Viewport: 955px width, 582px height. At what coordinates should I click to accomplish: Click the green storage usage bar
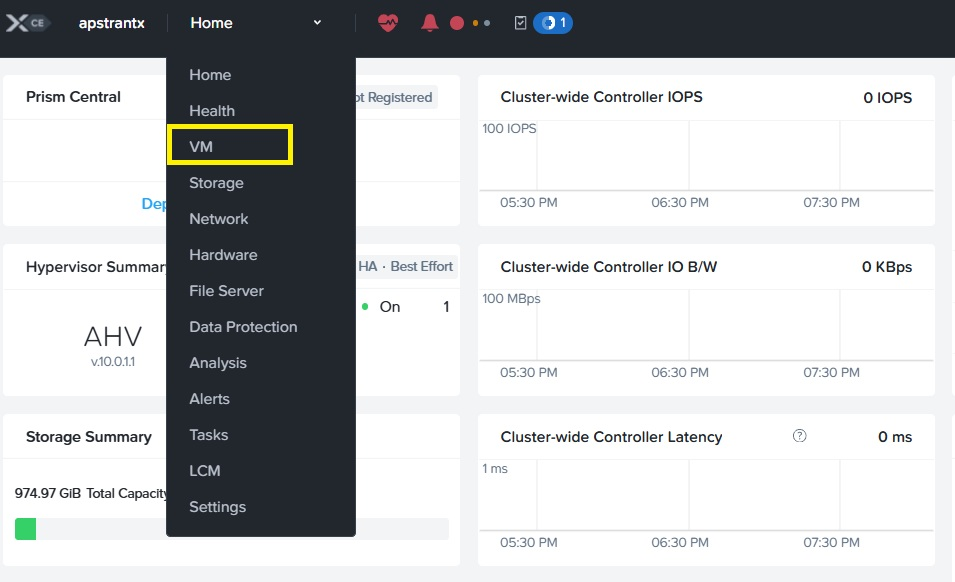pyautogui.click(x=26, y=529)
